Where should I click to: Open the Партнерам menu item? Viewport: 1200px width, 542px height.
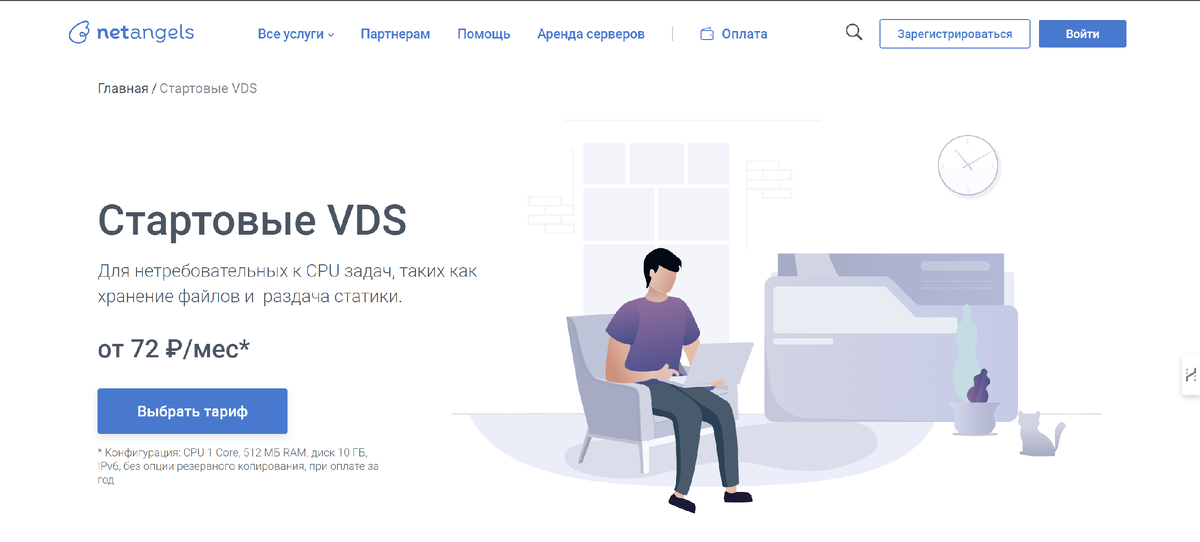pyautogui.click(x=395, y=34)
